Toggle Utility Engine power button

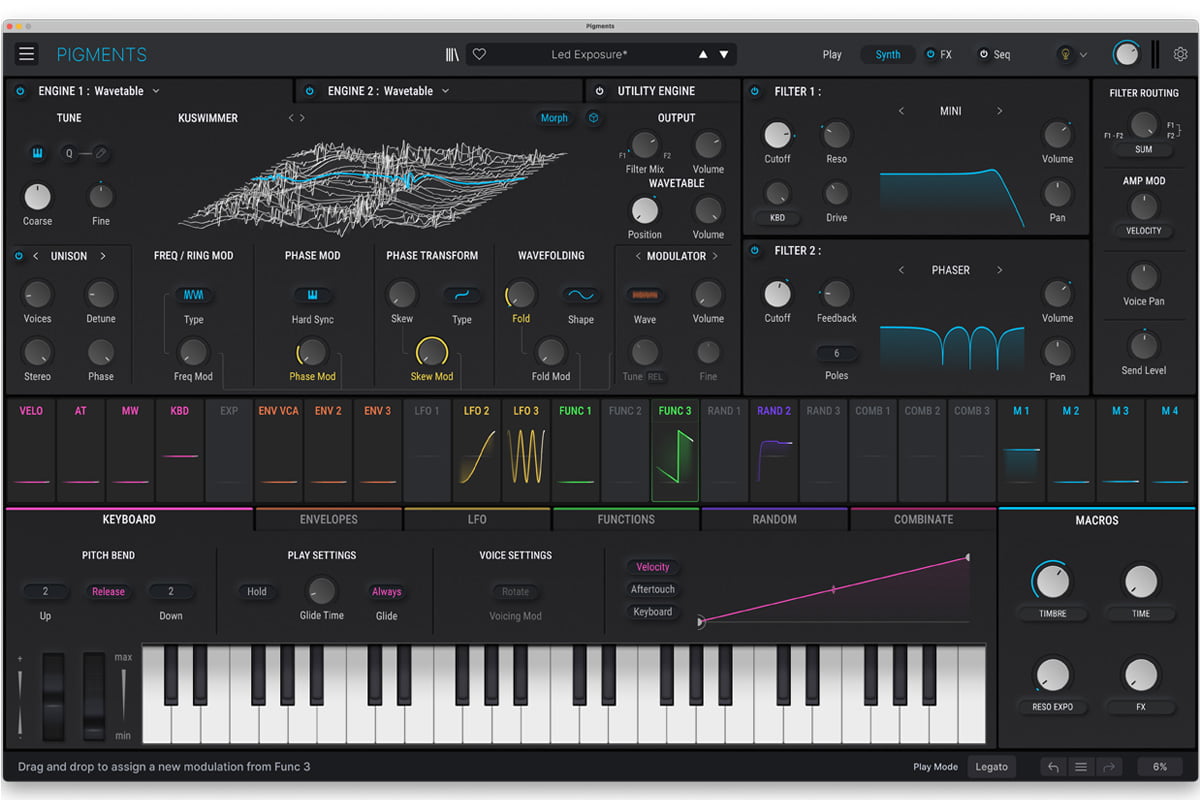600,91
